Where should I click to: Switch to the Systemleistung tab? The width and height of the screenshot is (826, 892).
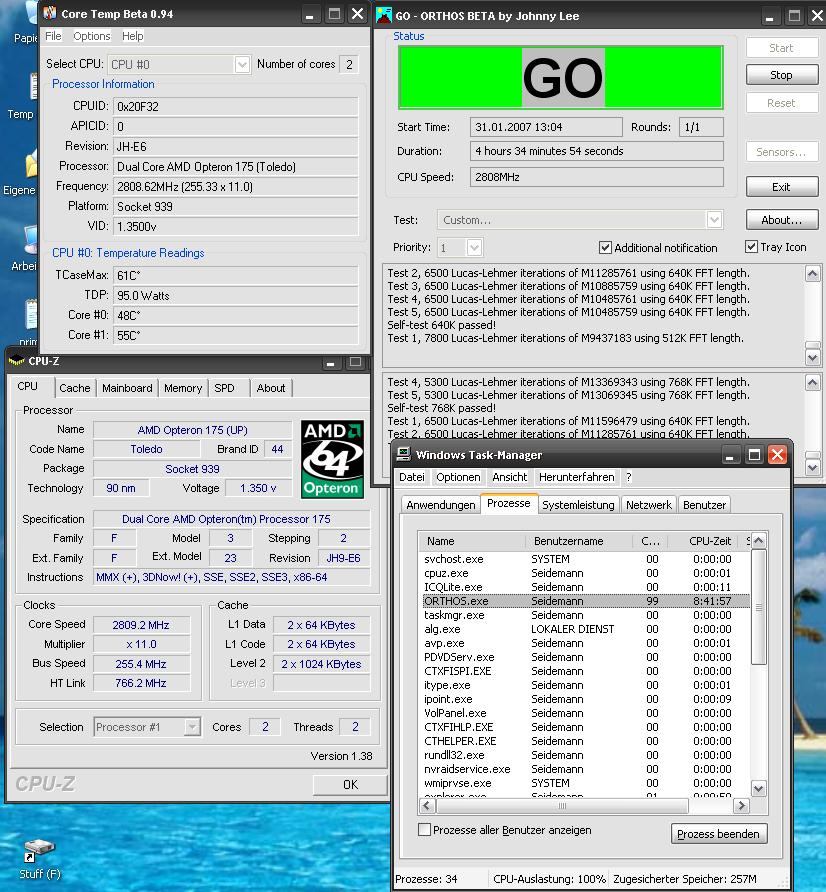click(578, 505)
